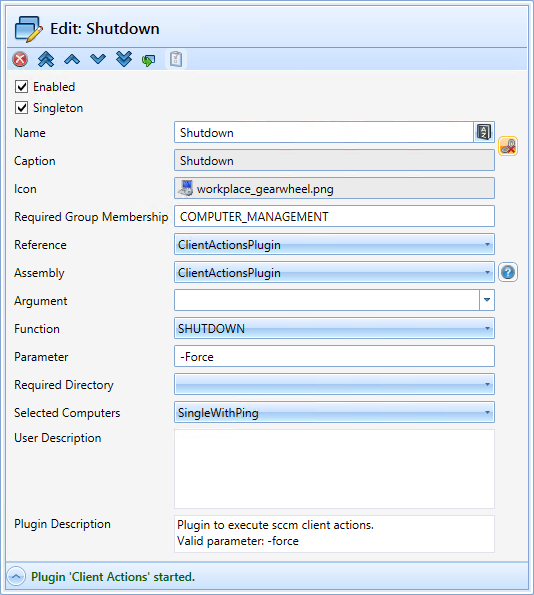Click the Required Group Membership input field
Image resolution: width=534 pixels, height=595 pixels.
click(x=334, y=216)
